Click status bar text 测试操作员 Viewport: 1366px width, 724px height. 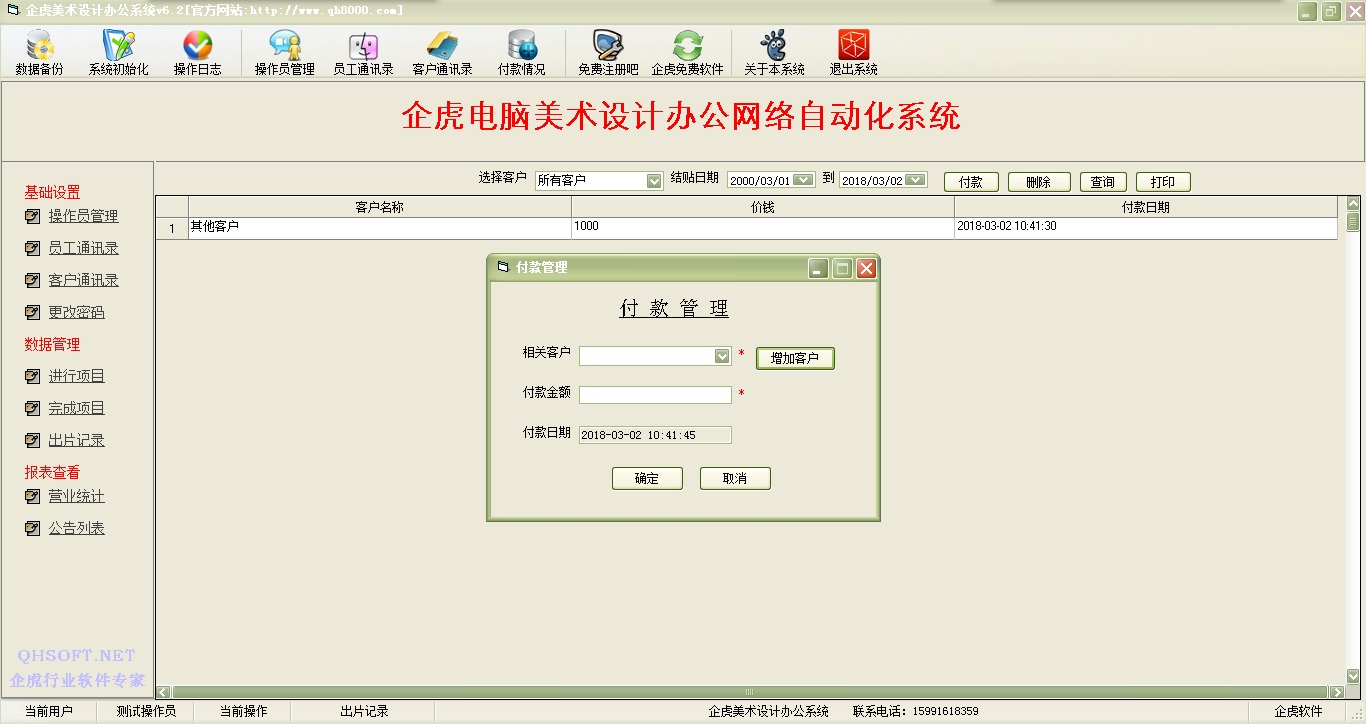tap(146, 712)
